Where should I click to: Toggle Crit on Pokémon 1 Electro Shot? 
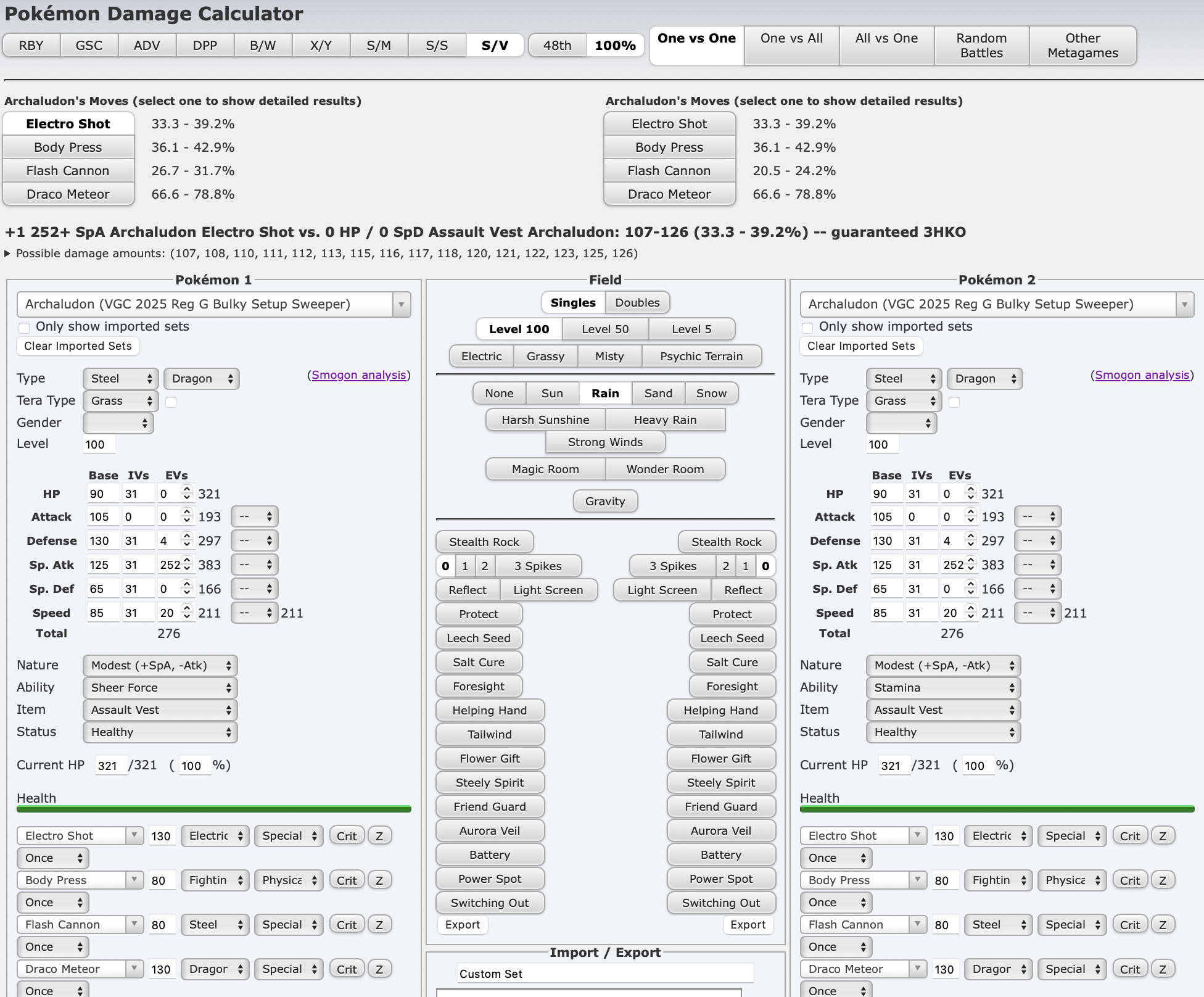coord(347,836)
